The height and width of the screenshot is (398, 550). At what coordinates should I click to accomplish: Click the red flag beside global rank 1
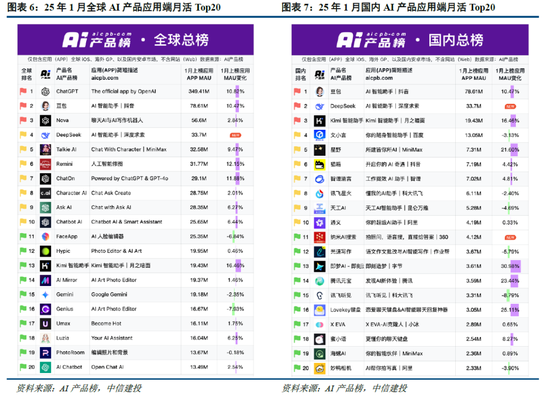pos(23,91)
